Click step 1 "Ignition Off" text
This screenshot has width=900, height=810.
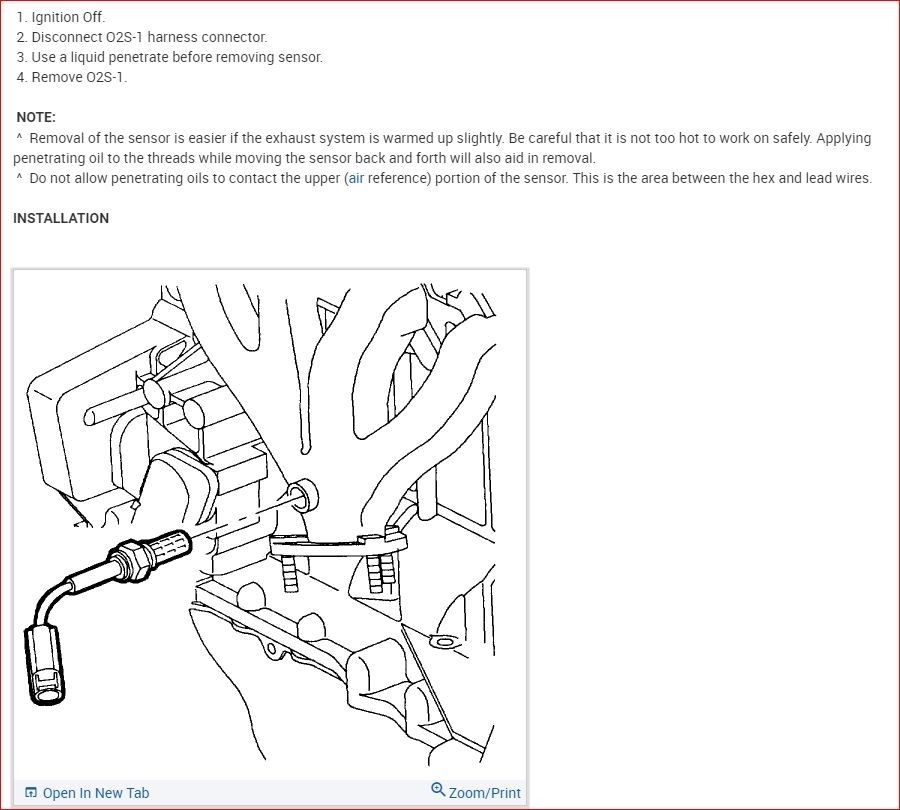(61, 17)
